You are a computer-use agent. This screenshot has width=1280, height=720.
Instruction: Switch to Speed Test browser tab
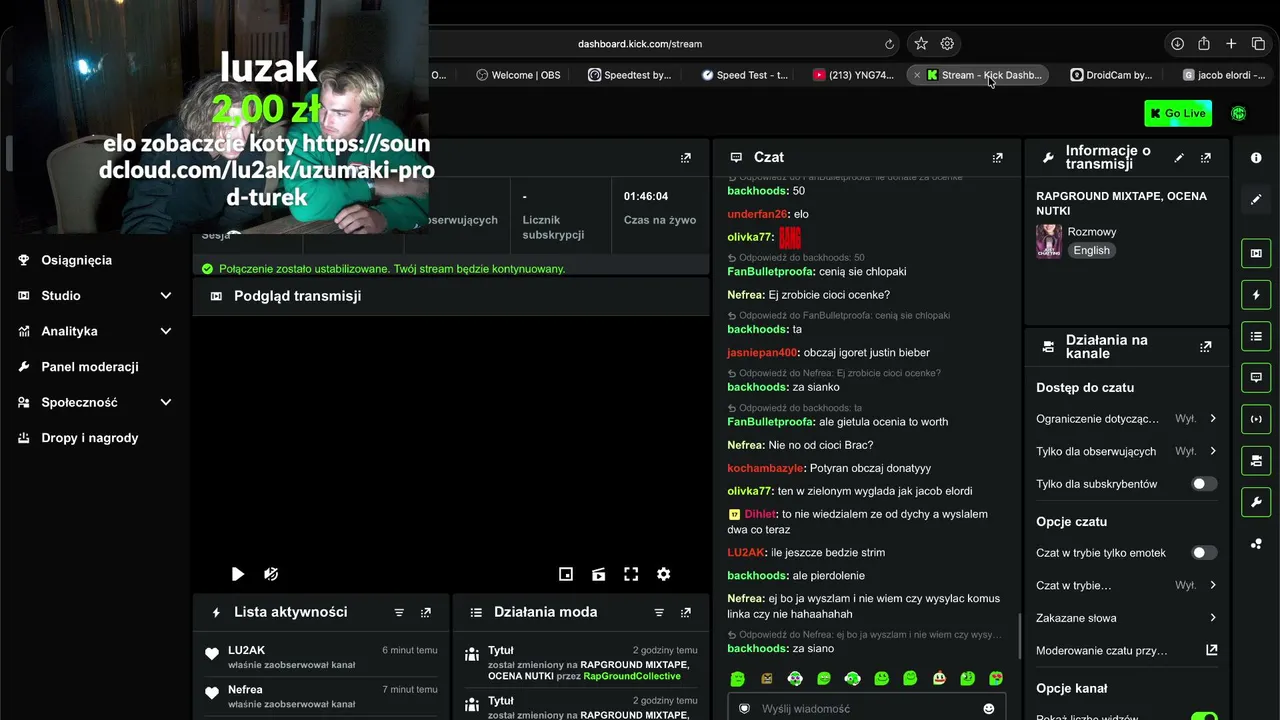tap(744, 75)
